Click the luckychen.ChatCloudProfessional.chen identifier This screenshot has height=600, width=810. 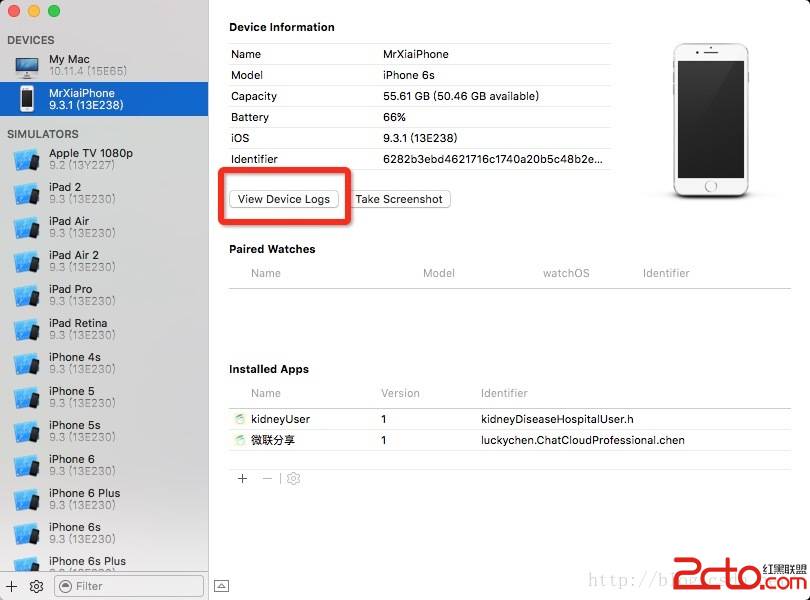tap(583, 440)
